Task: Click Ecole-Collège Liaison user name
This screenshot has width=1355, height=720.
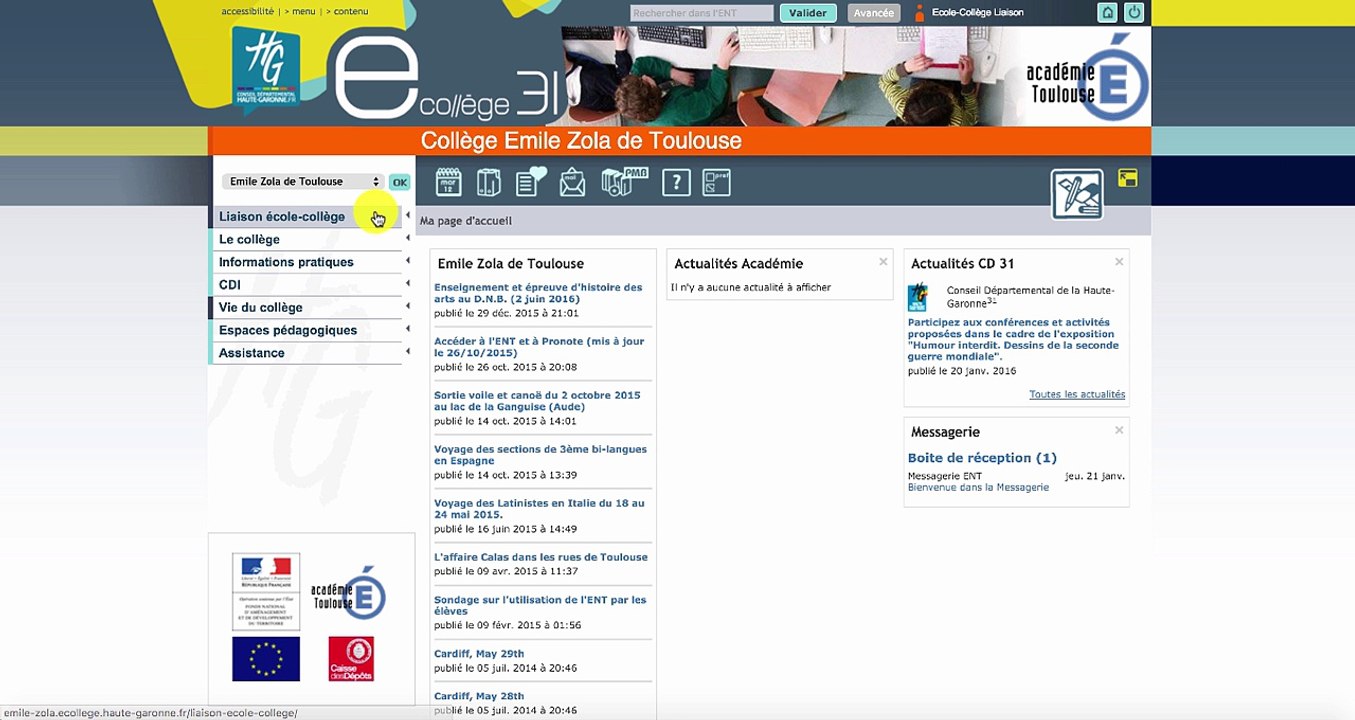Action: click(x=977, y=13)
